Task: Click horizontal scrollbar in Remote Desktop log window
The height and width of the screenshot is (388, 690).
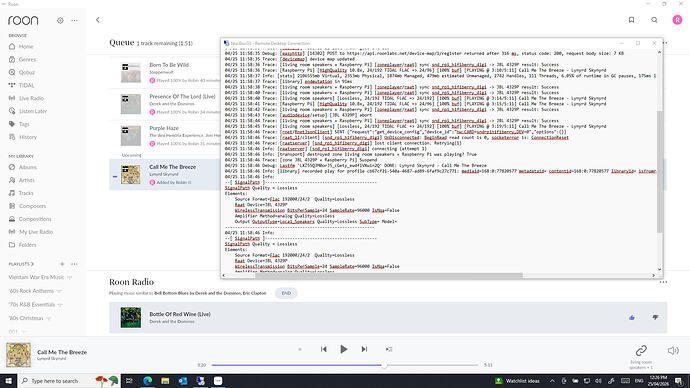Action: pyautogui.click(x=389, y=275)
